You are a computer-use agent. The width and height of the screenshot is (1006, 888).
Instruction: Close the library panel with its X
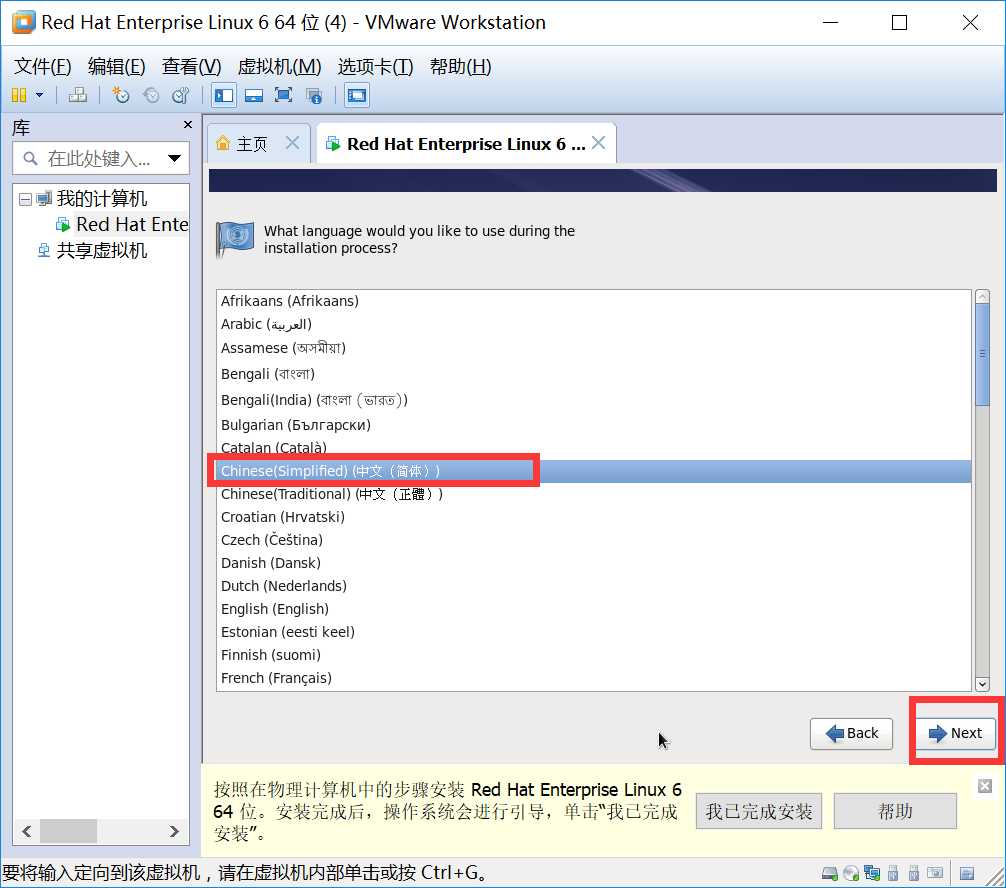tap(187, 124)
